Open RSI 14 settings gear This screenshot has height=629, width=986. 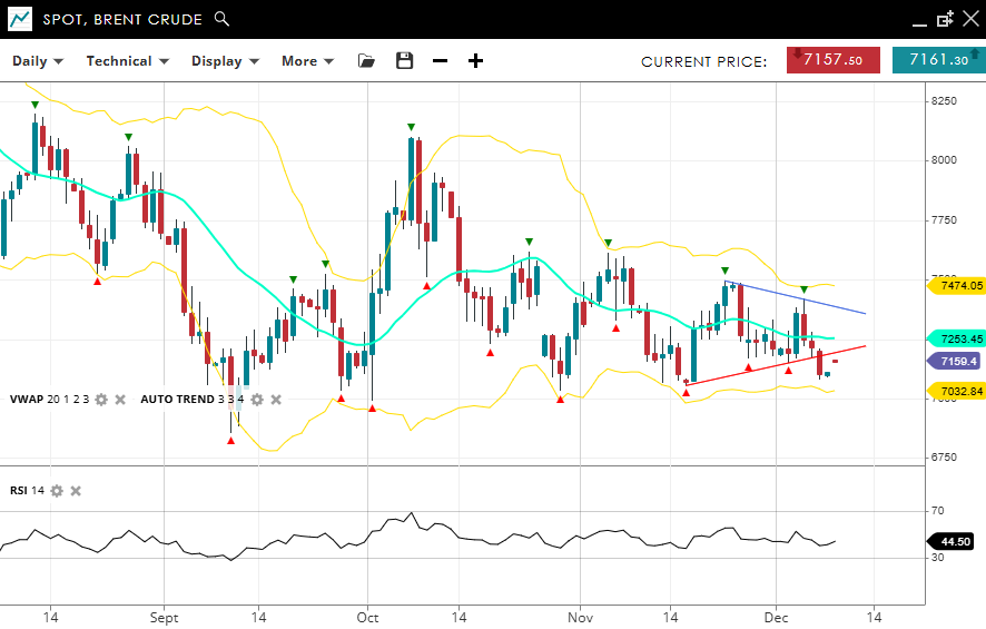(57, 490)
